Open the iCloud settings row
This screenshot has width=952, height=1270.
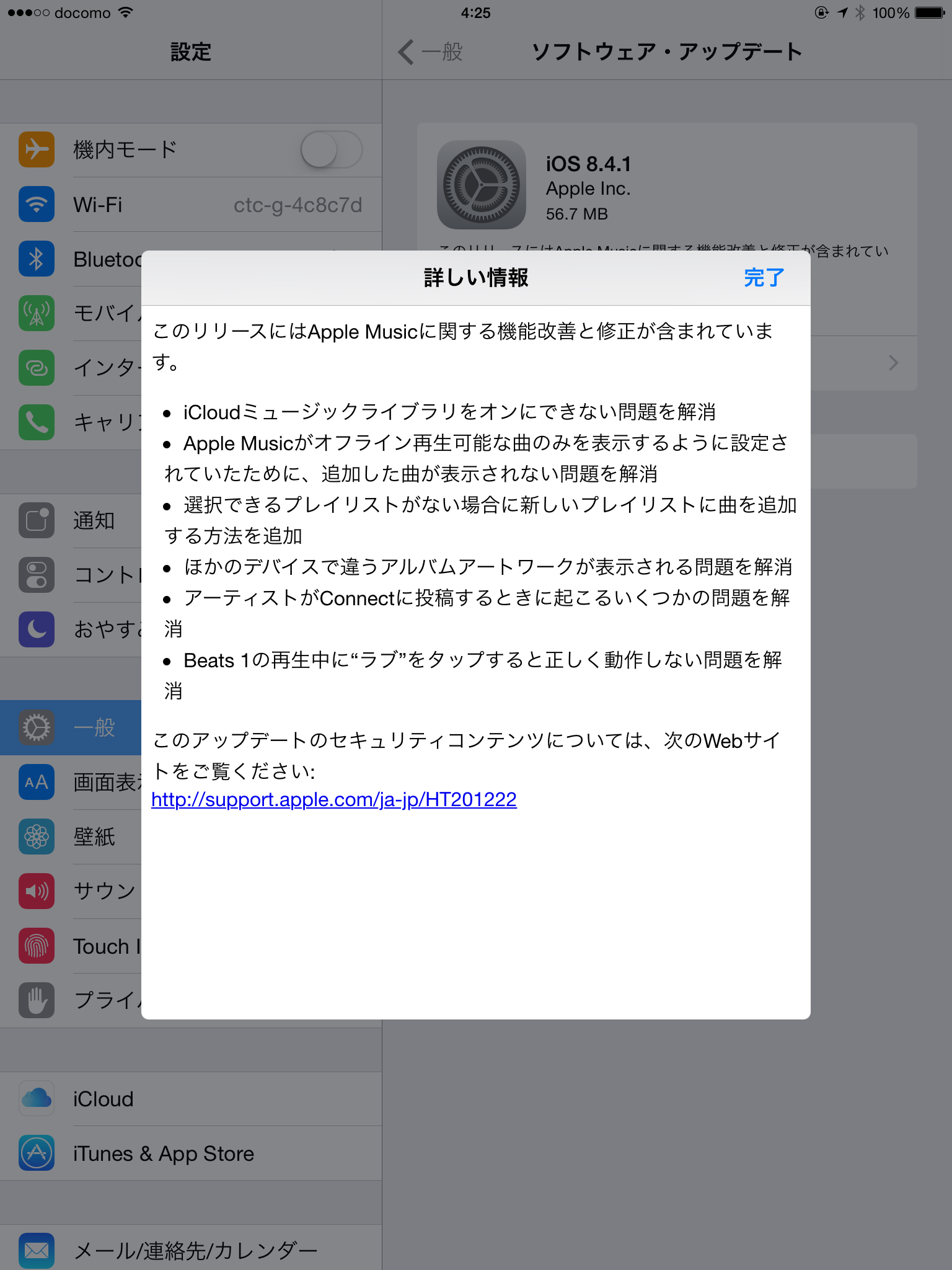click(x=191, y=1099)
